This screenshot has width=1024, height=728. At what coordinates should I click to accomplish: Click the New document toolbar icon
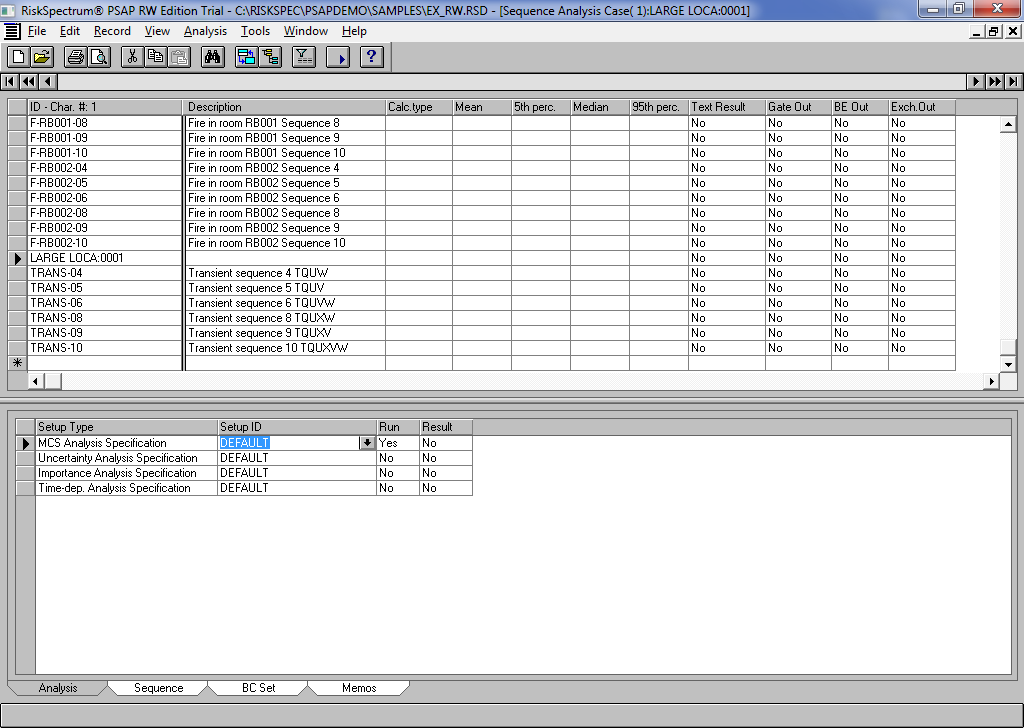click(19, 57)
